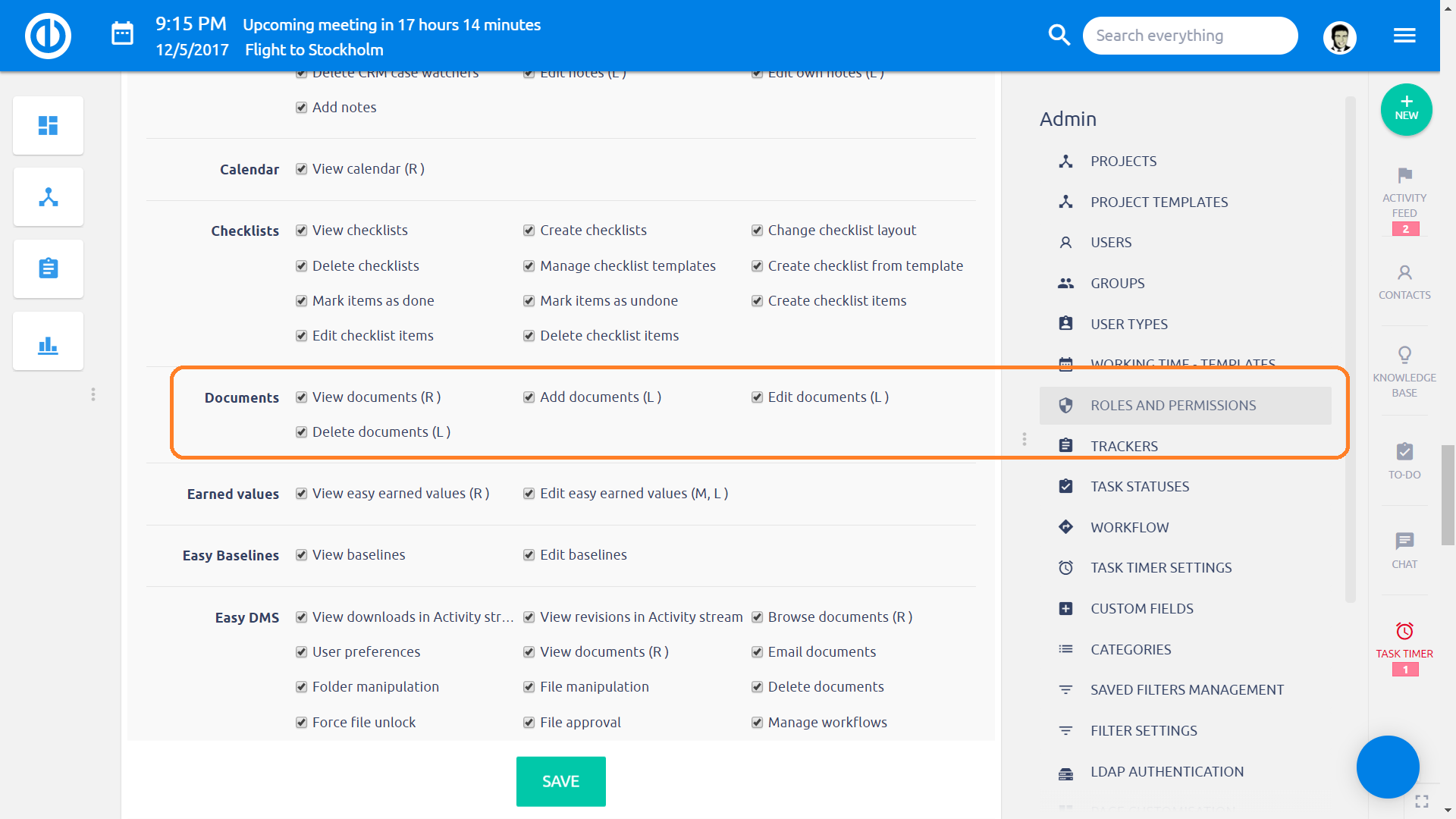Image resolution: width=1456 pixels, height=819 pixels.
Task: Open the dashboard tiles sidebar icon
Action: [49, 125]
